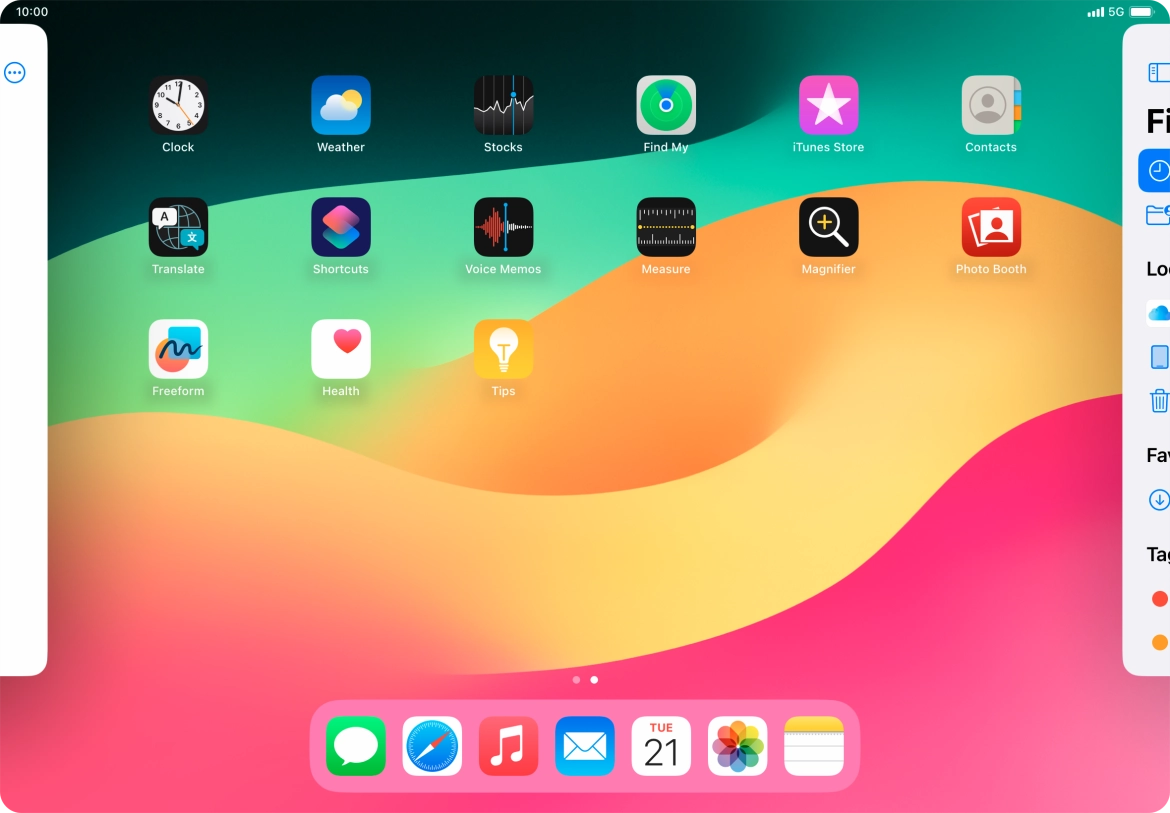Tap the second page indicator dot
This screenshot has height=813, width=1170.
pyautogui.click(x=594, y=679)
